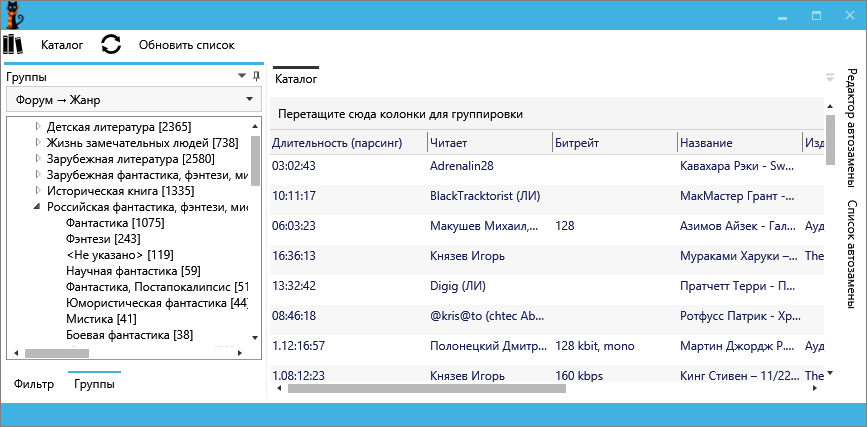Viewport: 867px width, 427px height.
Task: Select Фэнтези [243] genre
Action: click(103, 239)
